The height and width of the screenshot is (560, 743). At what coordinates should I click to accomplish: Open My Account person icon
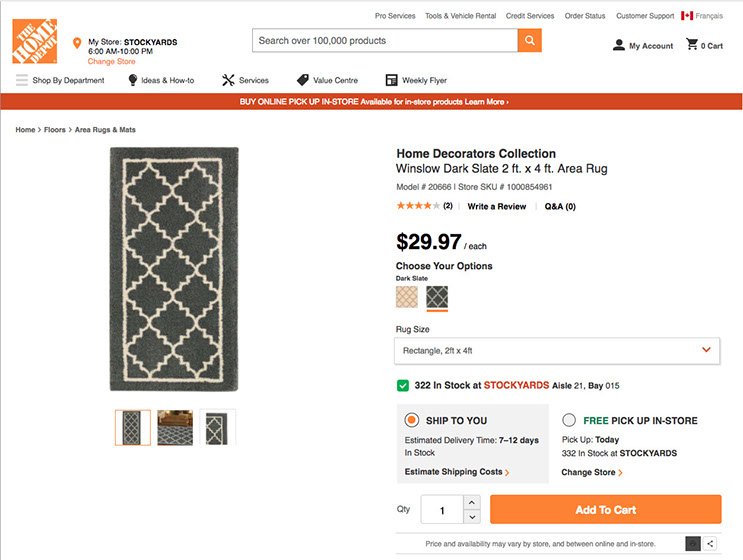619,45
